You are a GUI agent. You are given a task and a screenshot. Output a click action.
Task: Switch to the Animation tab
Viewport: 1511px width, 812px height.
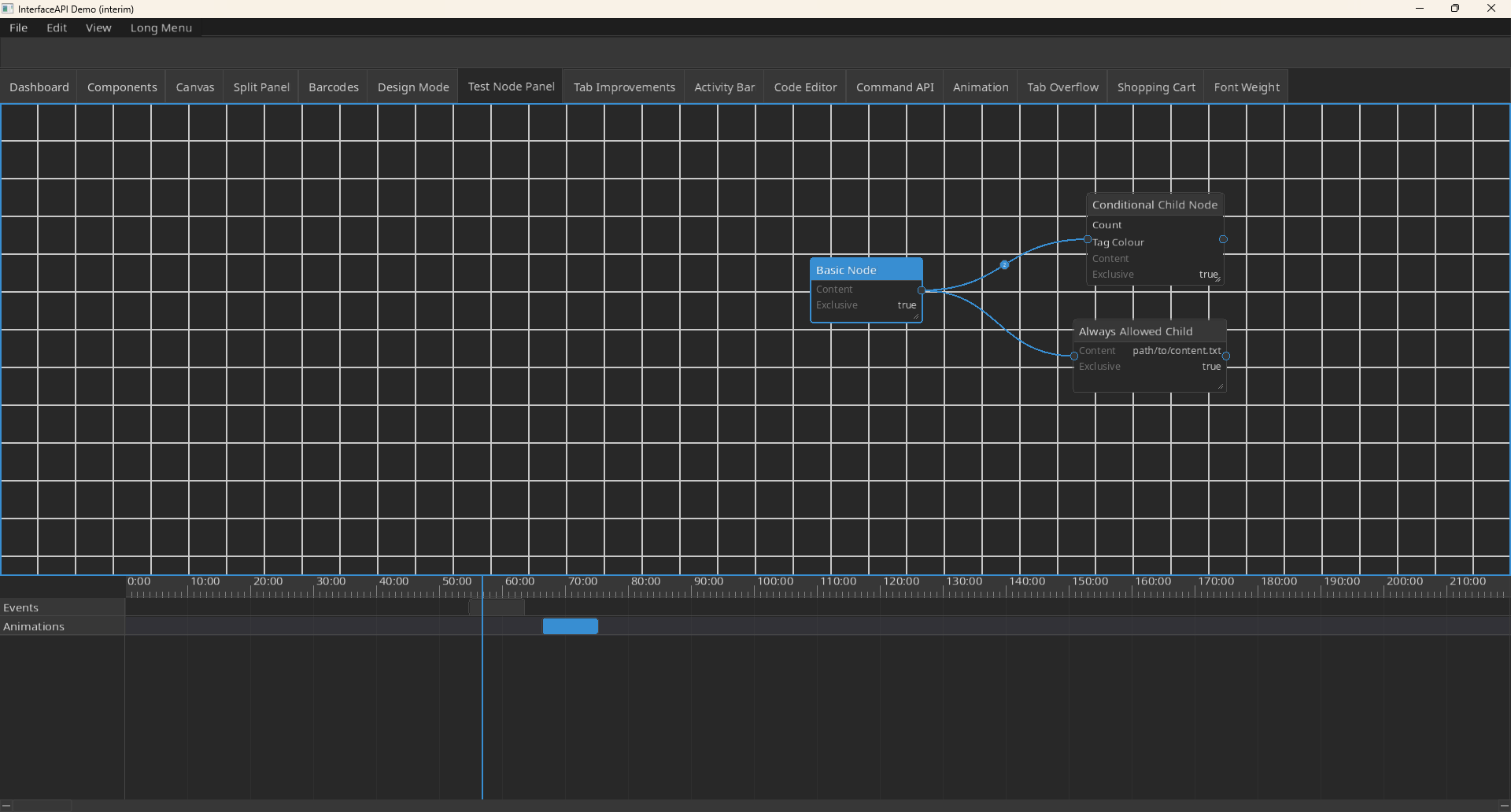(981, 87)
